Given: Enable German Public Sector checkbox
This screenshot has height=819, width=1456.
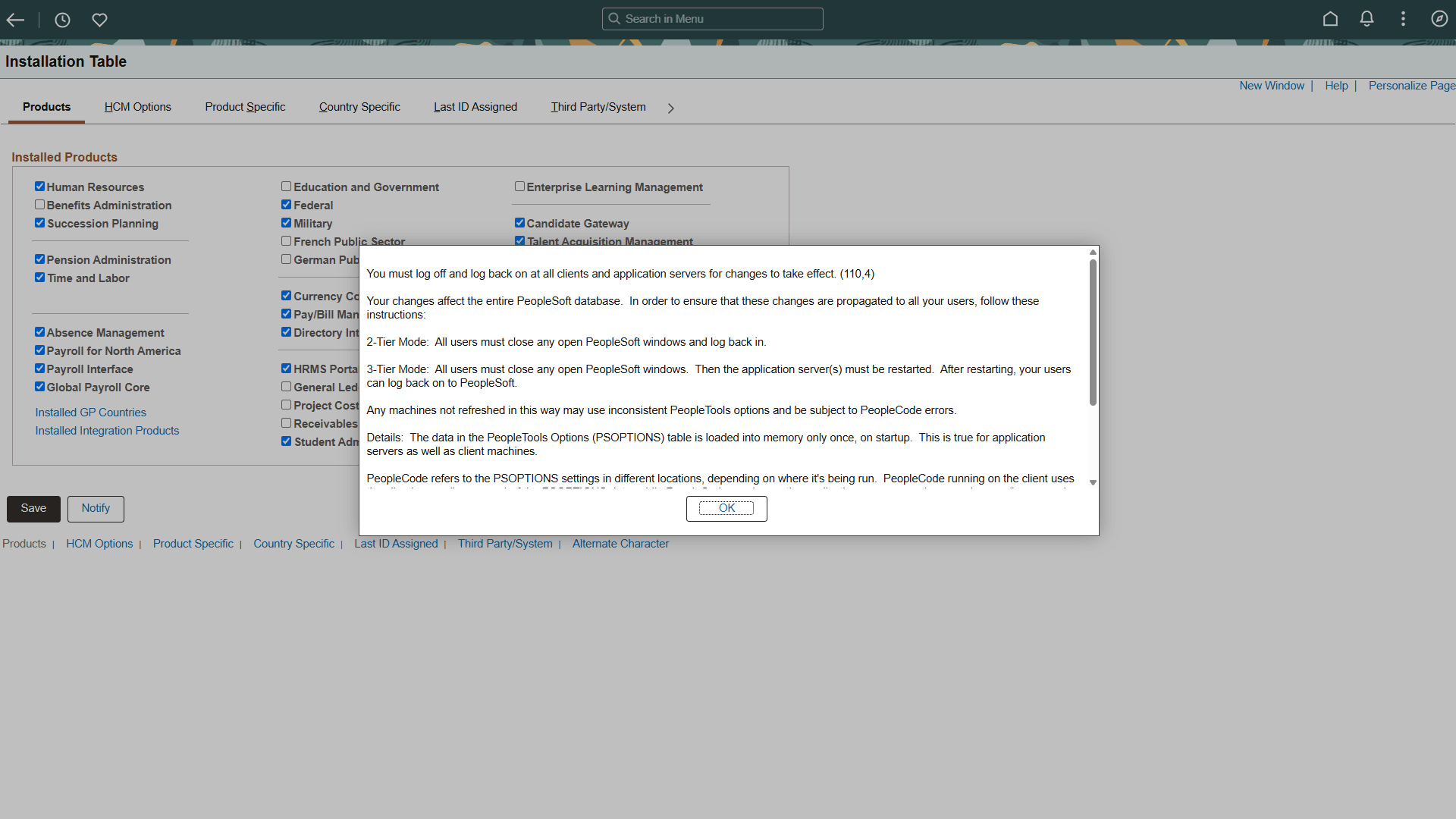Looking at the screenshot, I should (286, 259).
